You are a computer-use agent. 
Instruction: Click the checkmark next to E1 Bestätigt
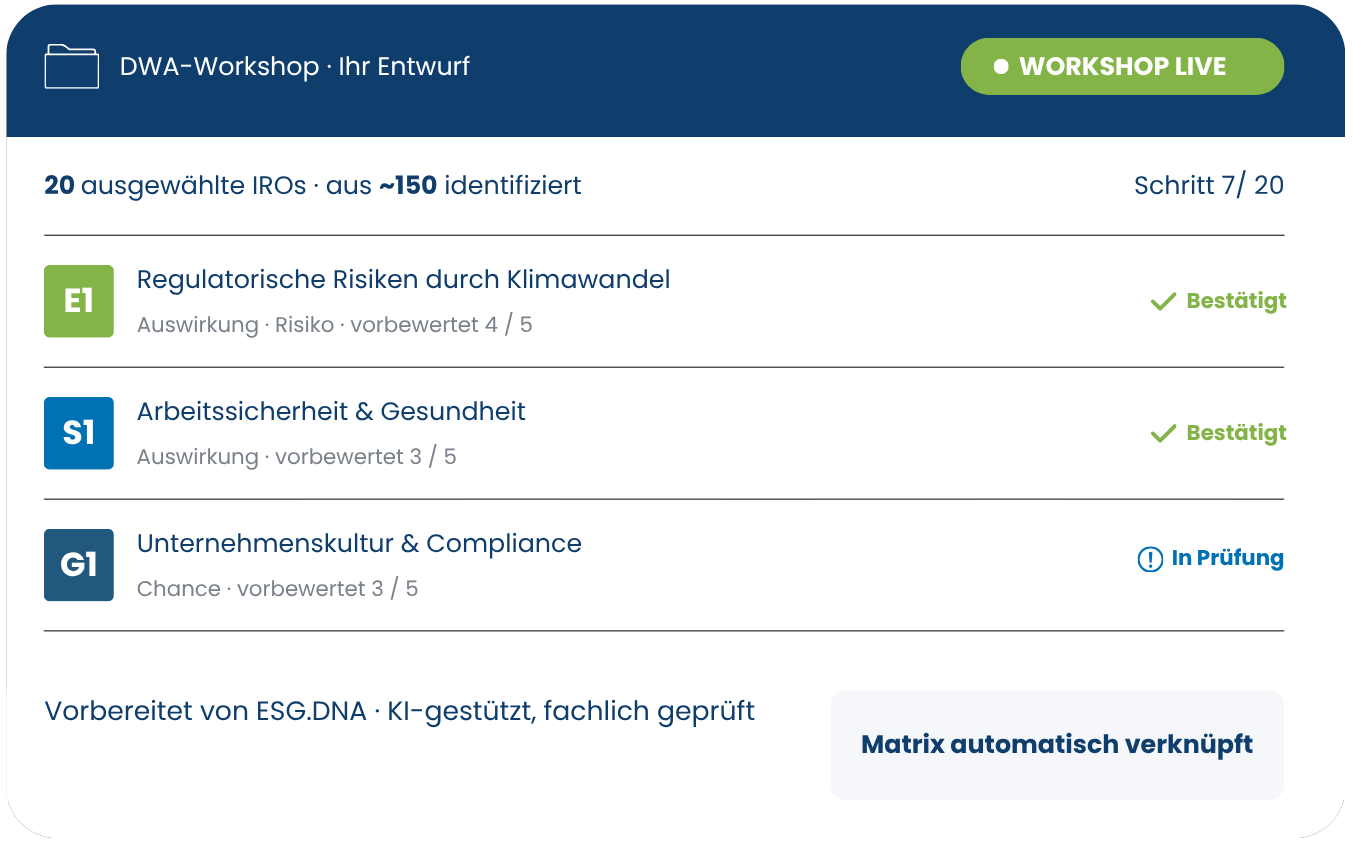pyautogui.click(x=1163, y=301)
